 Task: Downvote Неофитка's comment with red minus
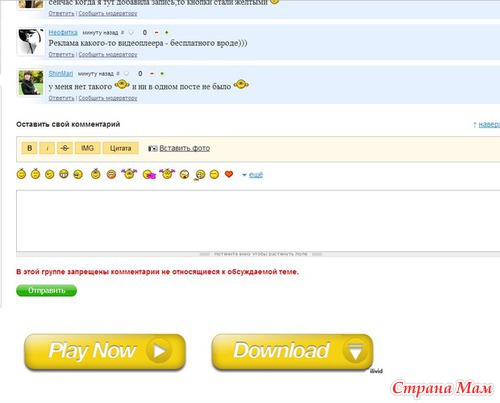click(x=156, y=32)
